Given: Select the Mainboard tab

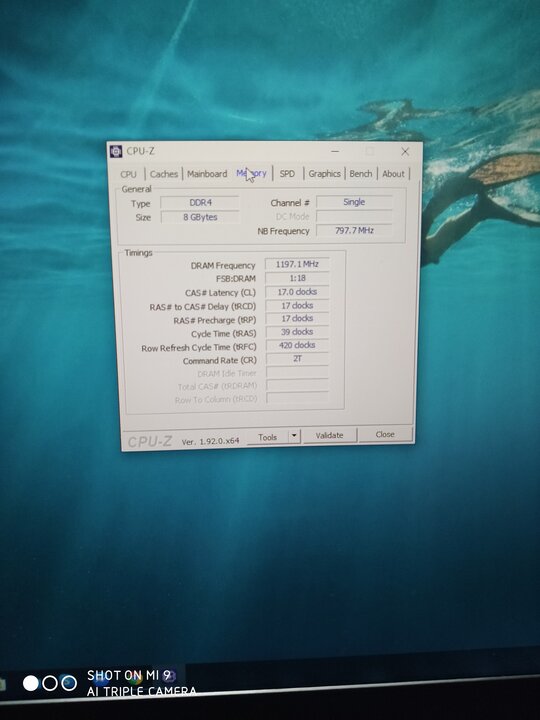Looking at the screenshot, I should (207, 174).
